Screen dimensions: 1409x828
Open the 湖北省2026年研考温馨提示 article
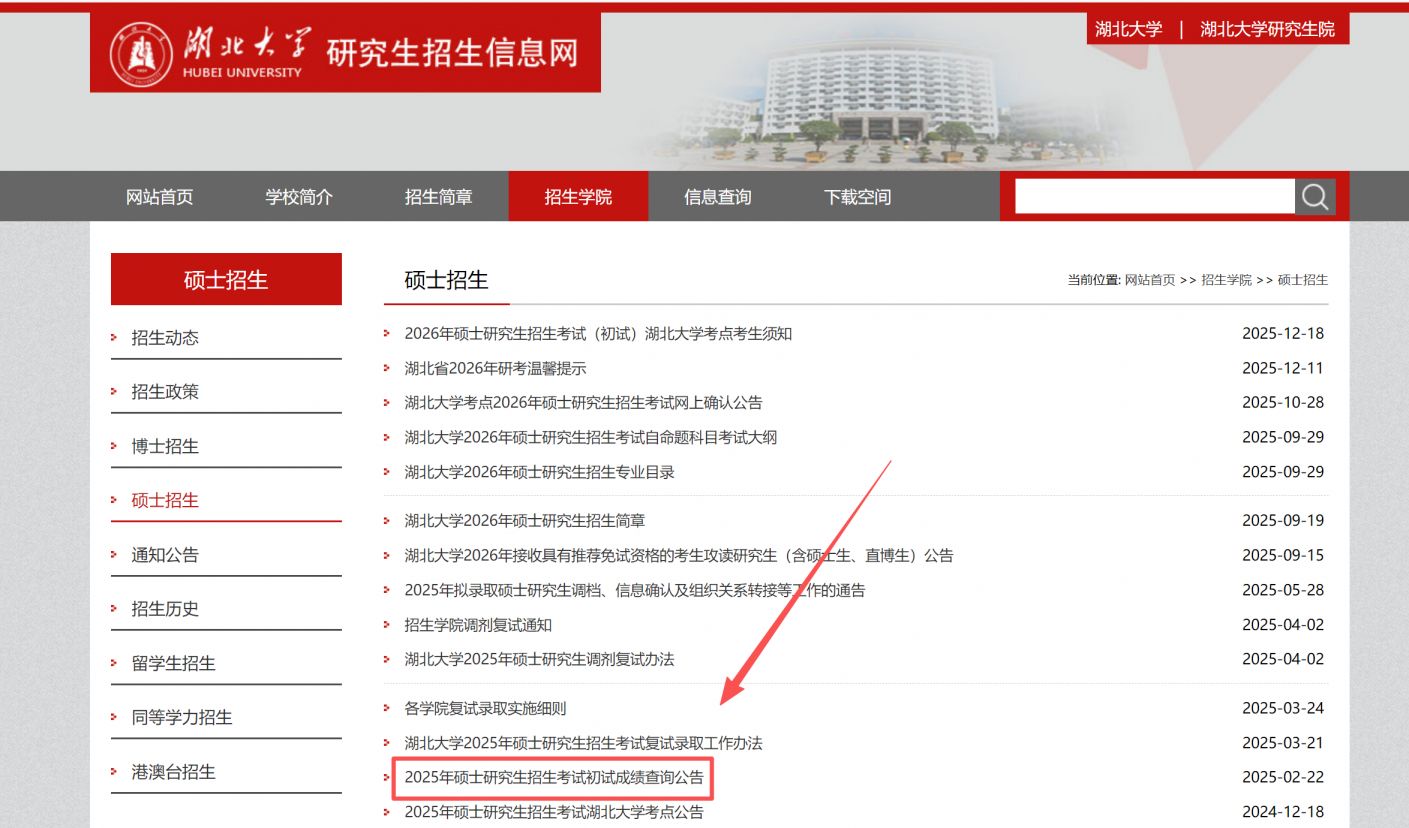[x=495, y=368]
